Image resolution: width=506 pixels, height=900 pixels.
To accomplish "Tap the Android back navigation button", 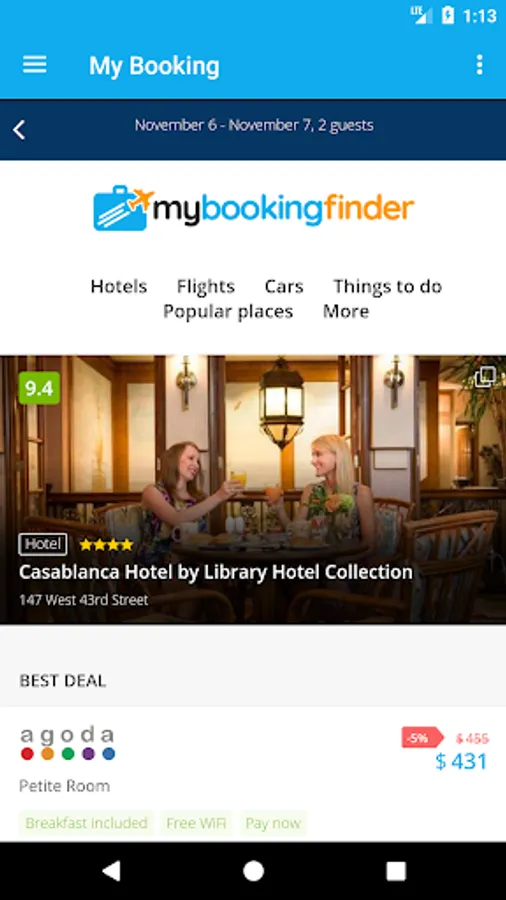I will (x=111, y=871).
